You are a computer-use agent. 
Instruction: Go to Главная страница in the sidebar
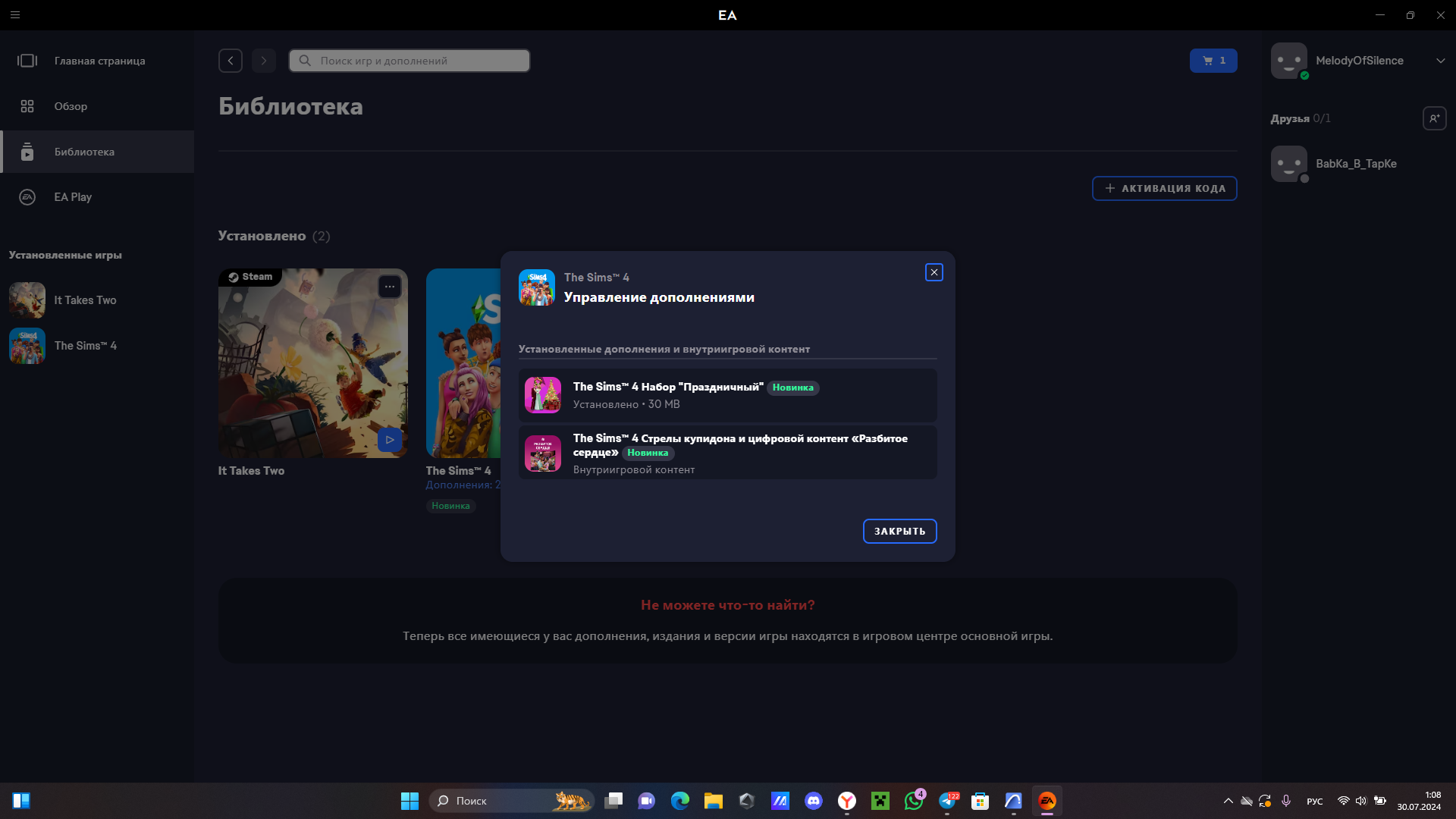coord(97,61)
